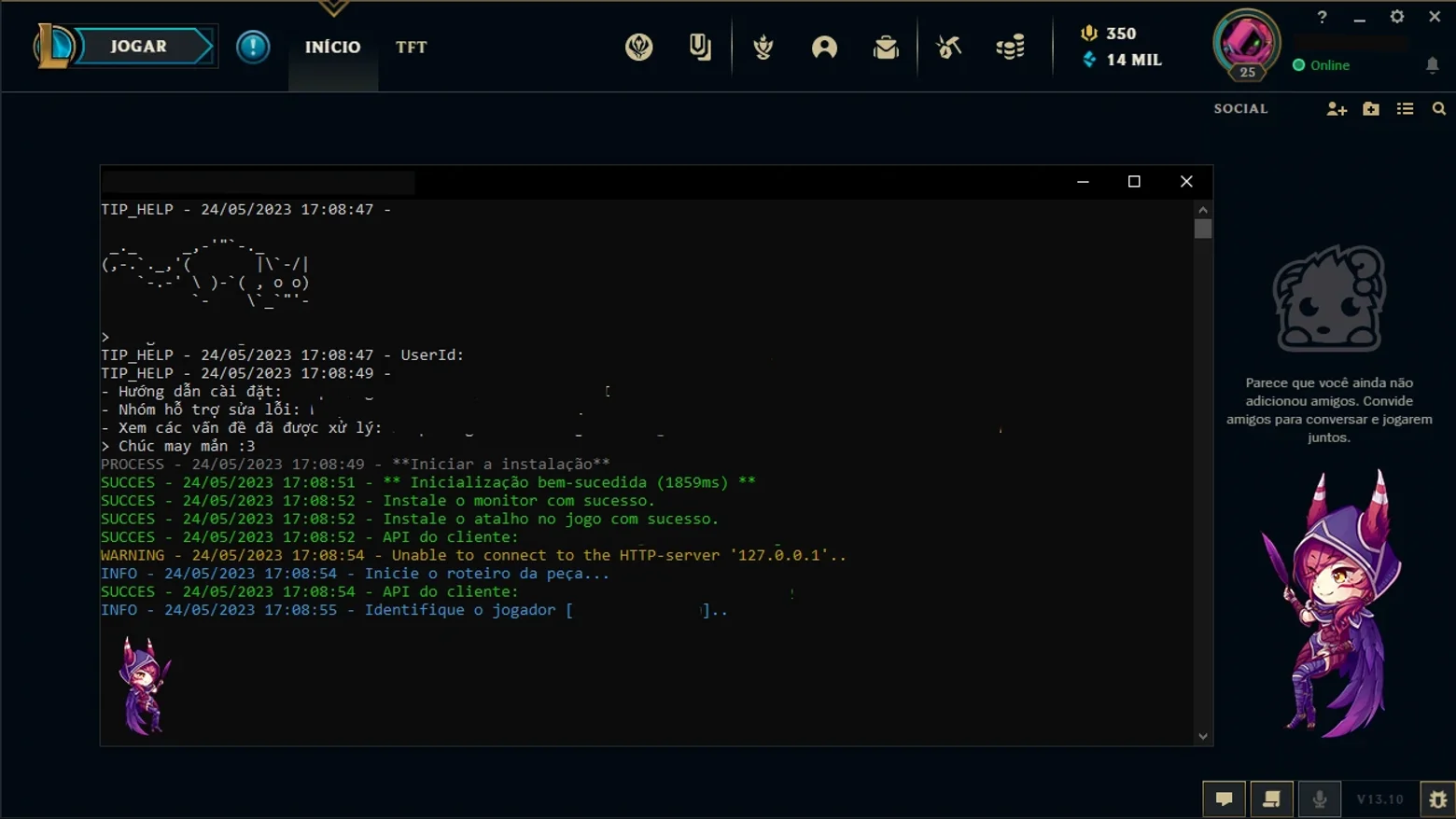Click the friend search magnifier icon
Viewport: 1456px width, 819px height.
coord(1439,109)
